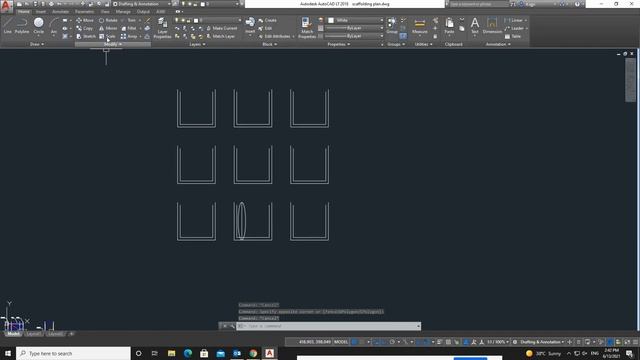Open the object color White dropdown
Screen dimensions: 640x360
click(355, 20)
